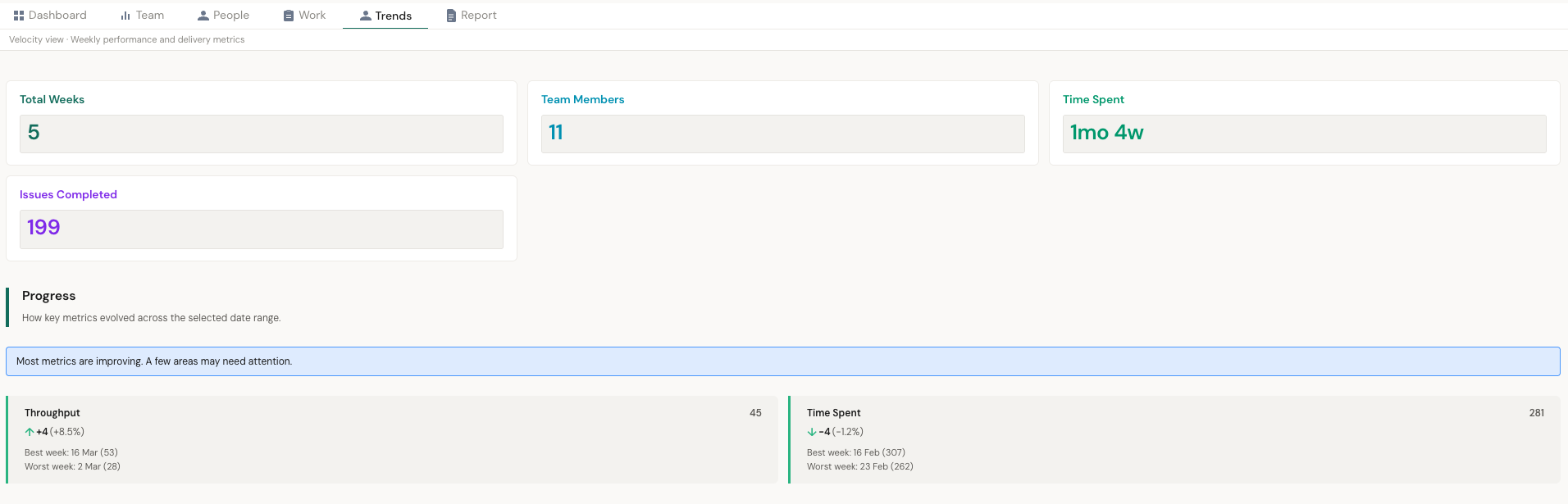
Task: Go to the Work tab
Action: click(x=304, y=16)
